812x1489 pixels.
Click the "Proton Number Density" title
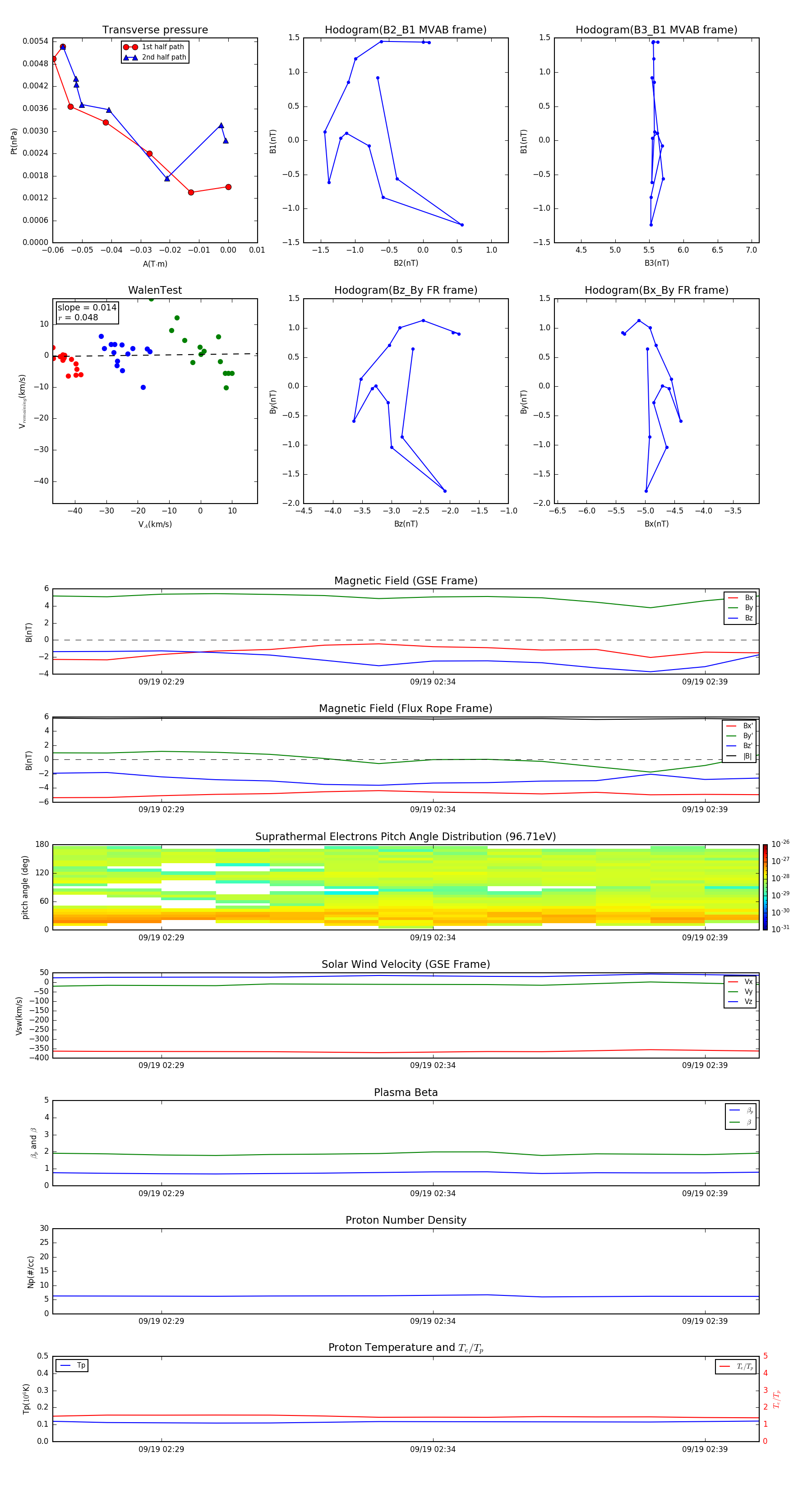[406, 1220]
